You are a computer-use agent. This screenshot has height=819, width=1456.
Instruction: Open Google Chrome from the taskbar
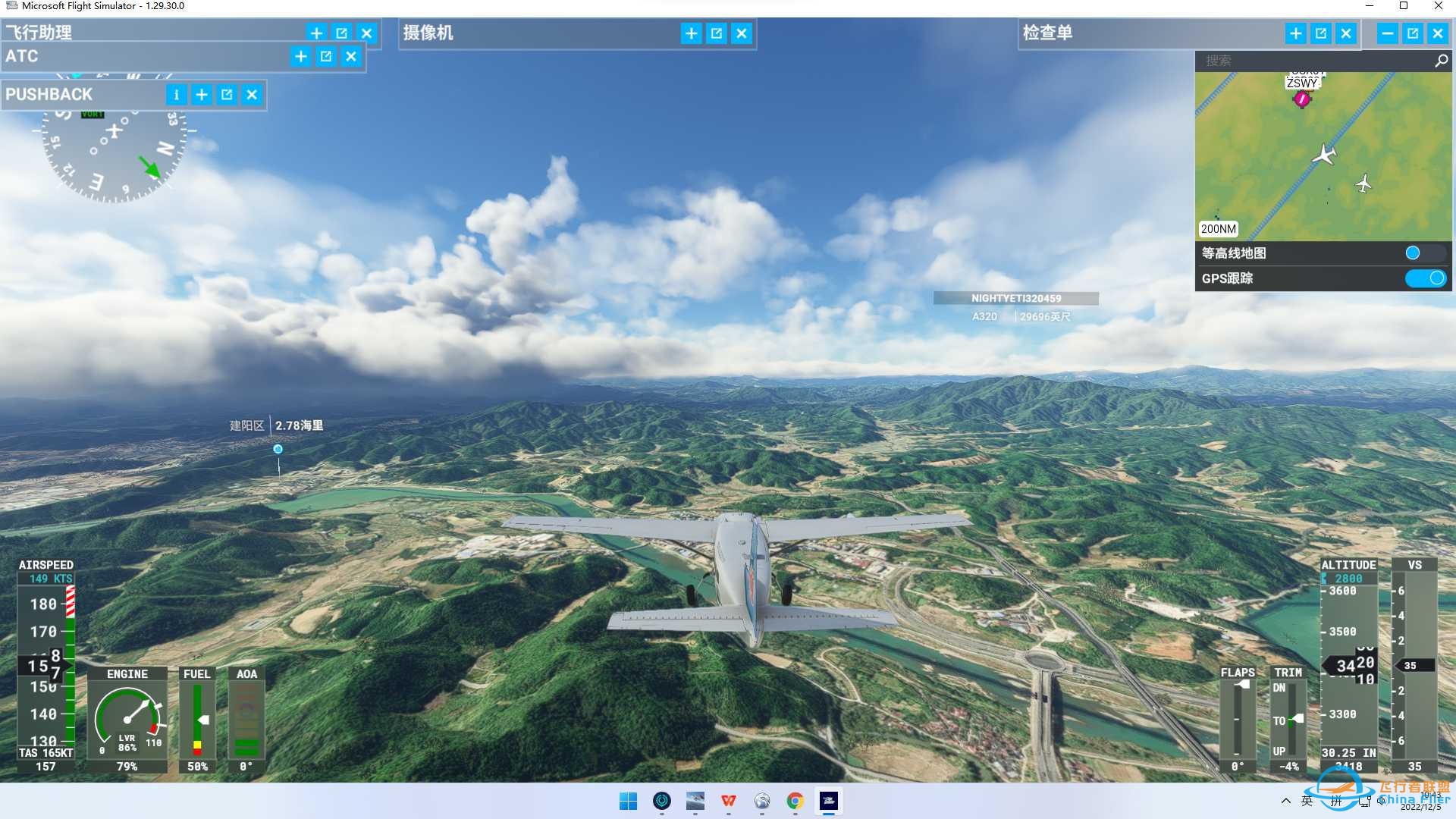pyautogui.click(x=795, y=801)
